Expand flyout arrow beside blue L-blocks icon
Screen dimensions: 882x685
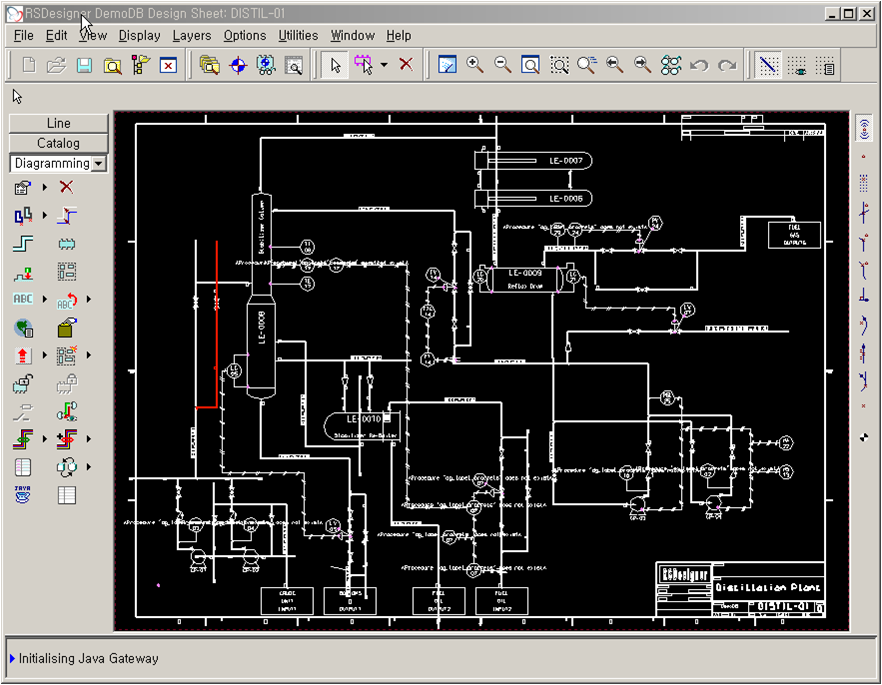[x=44, y=215]
